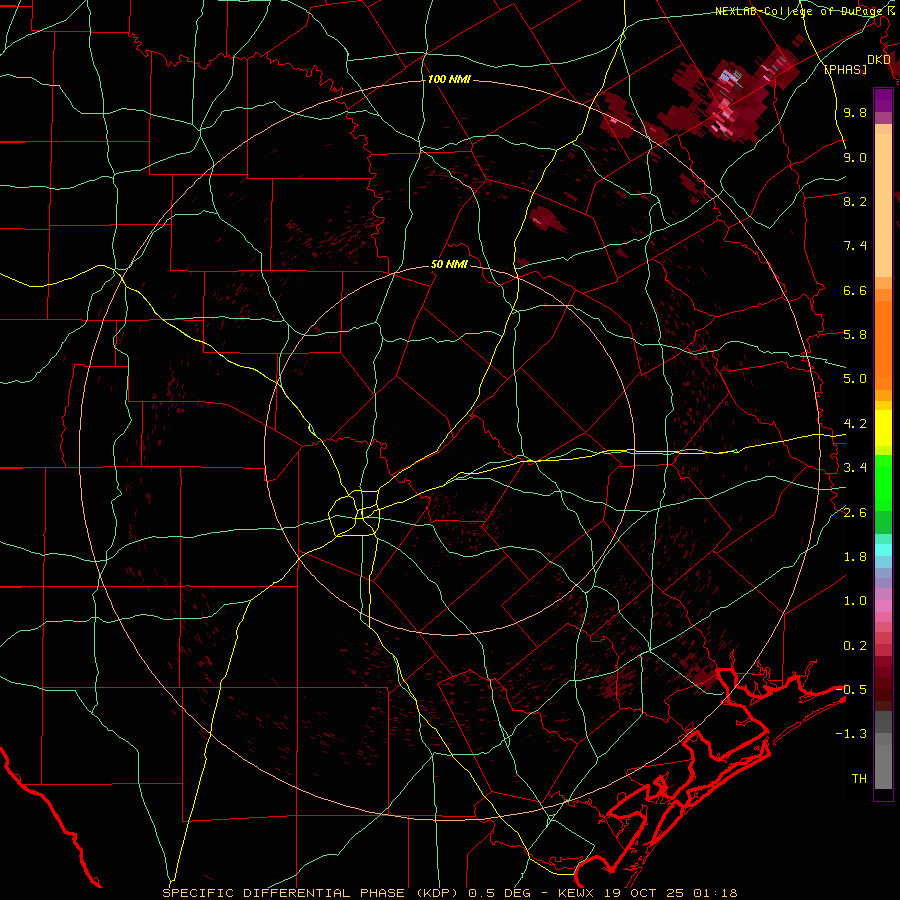
Task: Click the 5.0 value on the legend
Action: 855,379
